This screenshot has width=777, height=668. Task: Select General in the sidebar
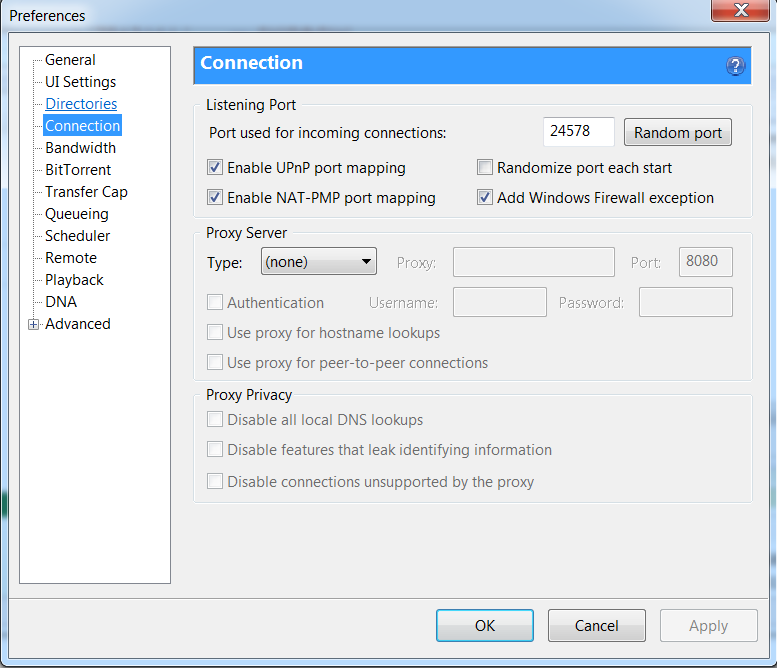coord(70,60)
